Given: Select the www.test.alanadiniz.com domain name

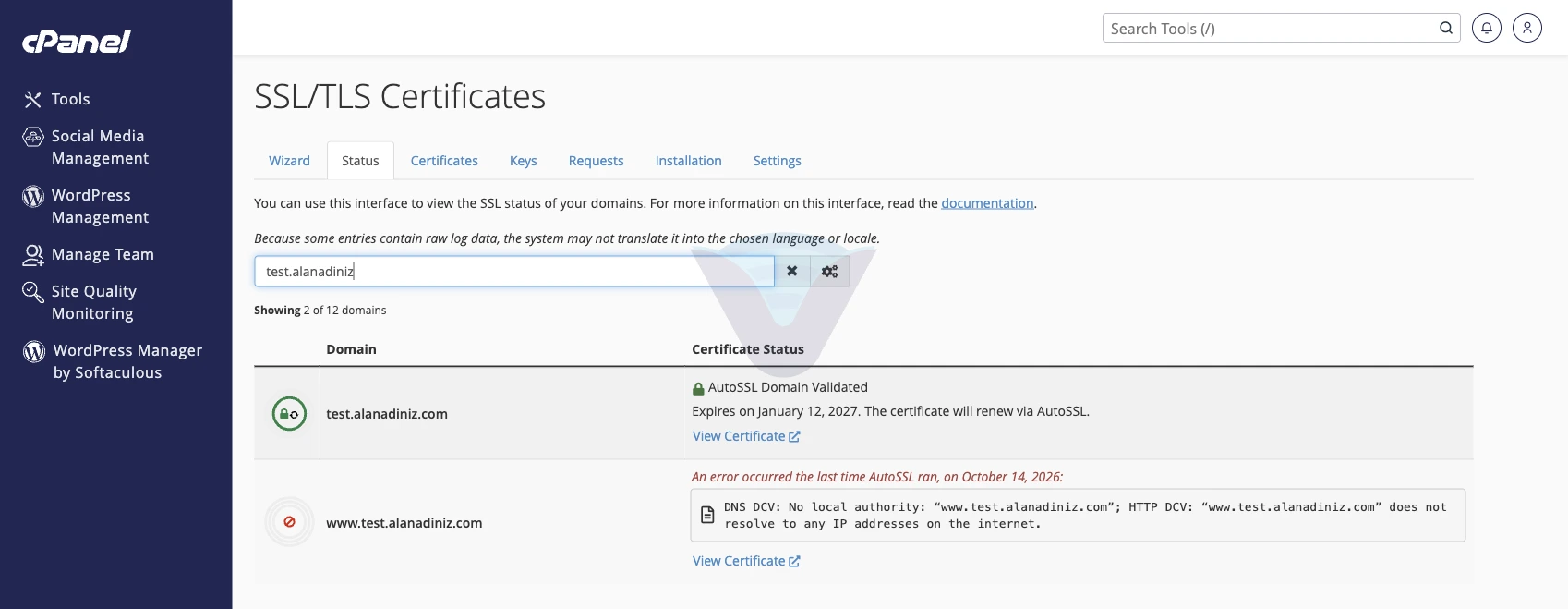Looking at the screenshot, I should pyautogui.click(x=404, y=523).
